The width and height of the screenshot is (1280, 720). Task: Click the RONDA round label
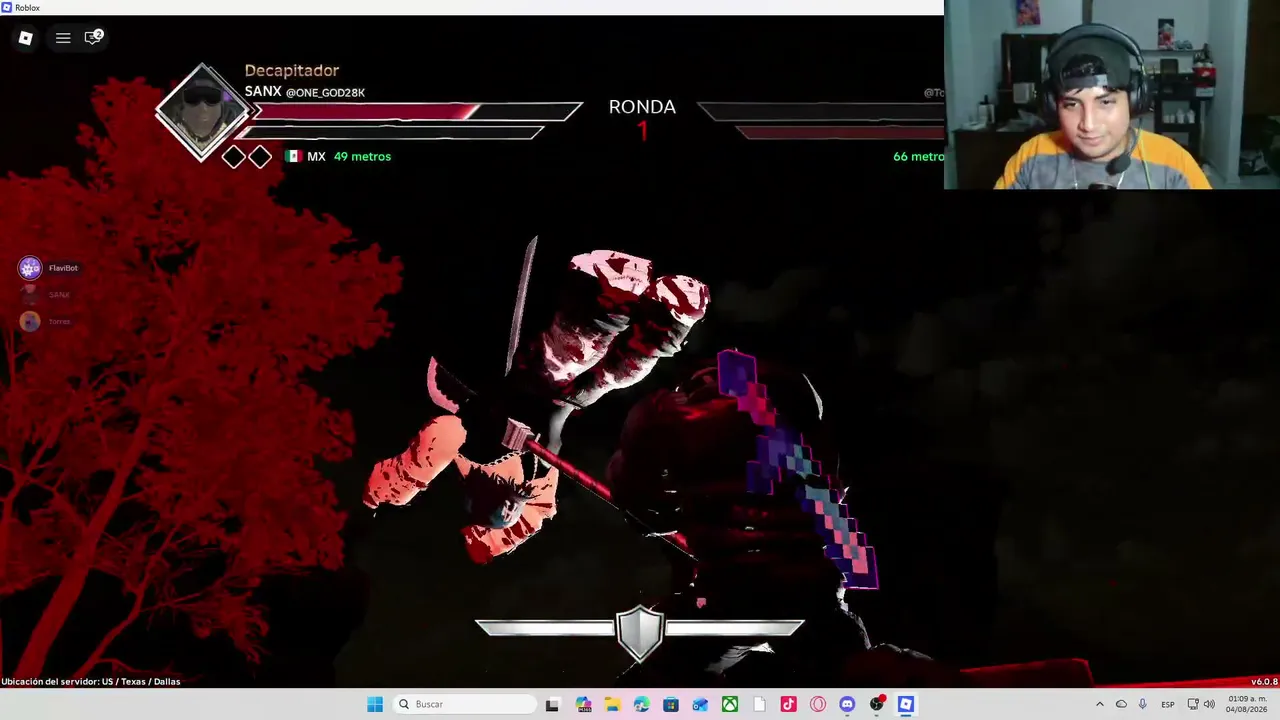tap(642, 107)
